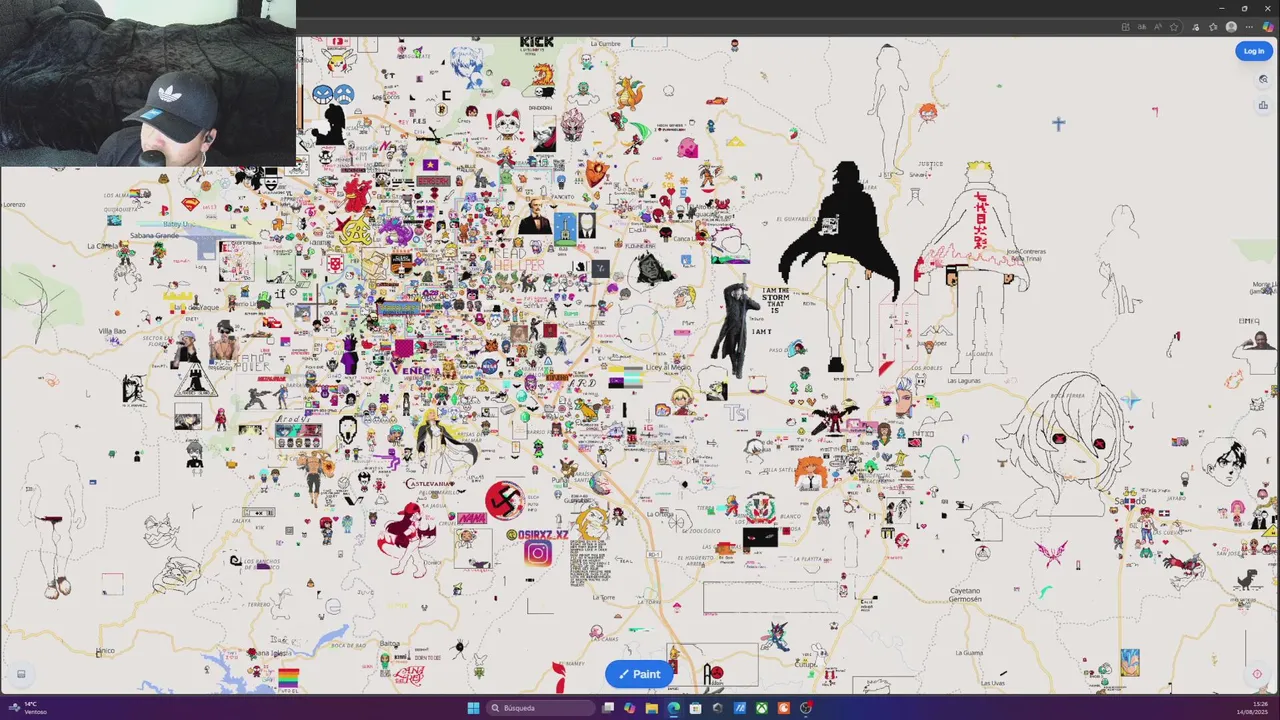This screenshot has width=1280, height=720.
Task: Switch to Microsoft Edge on the taskbar
Action: pyautogui.click(x=673, y=708)
